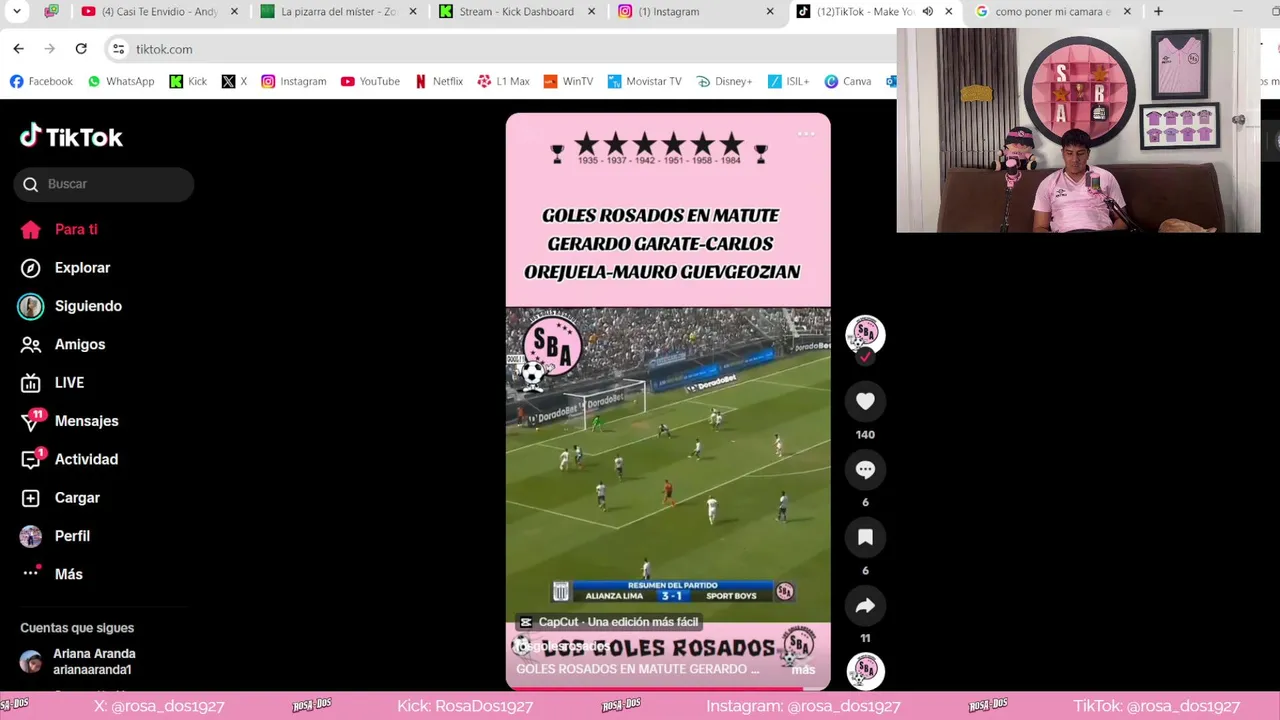
Task: Open a new browser tab
Action: point(1158,12)
